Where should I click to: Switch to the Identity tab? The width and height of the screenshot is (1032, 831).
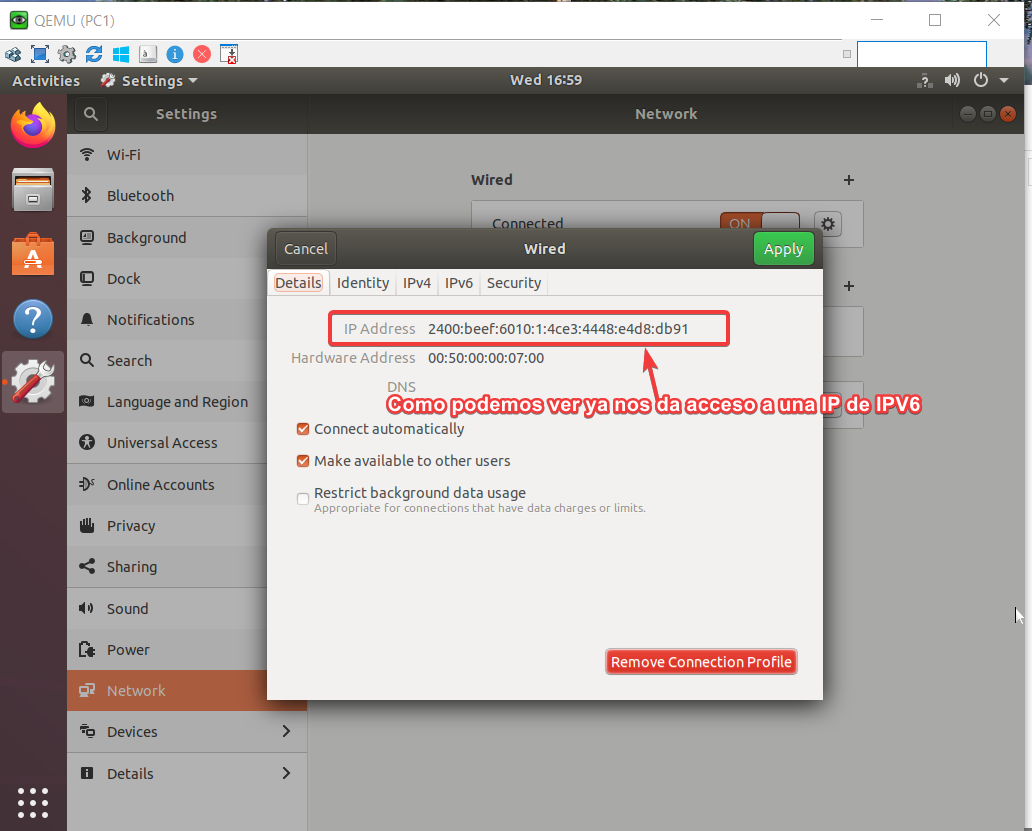coord(362,283)
